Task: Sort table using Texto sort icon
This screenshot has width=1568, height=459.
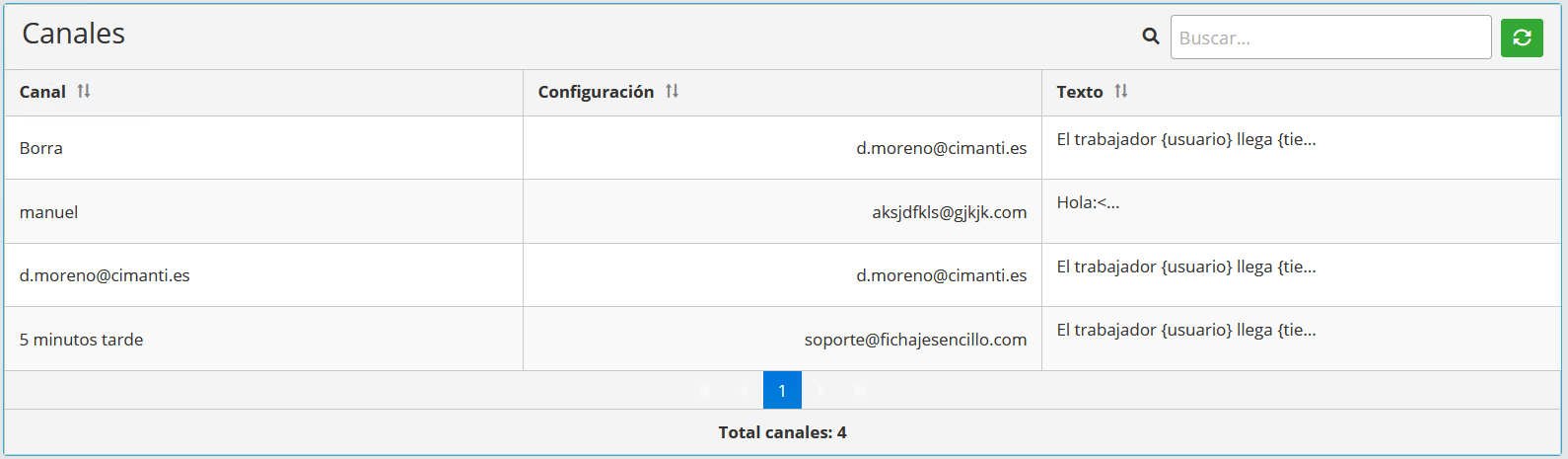Action: click(1120, 91)
